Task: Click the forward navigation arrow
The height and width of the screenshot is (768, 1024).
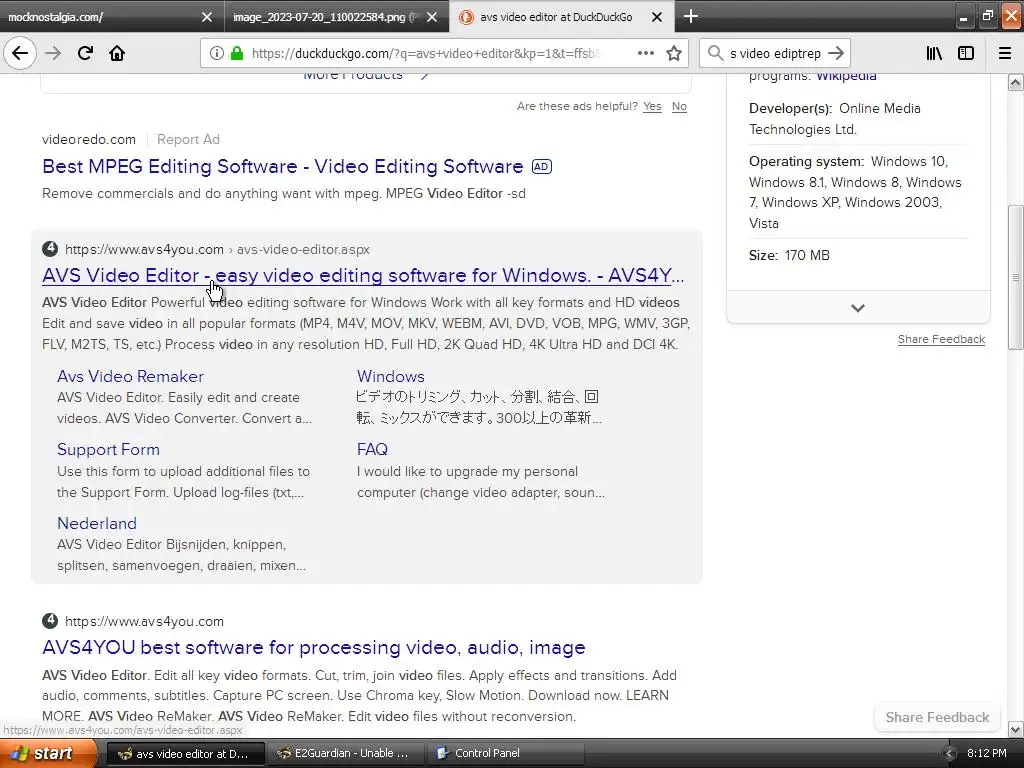Action: click(x=53, y=53)
